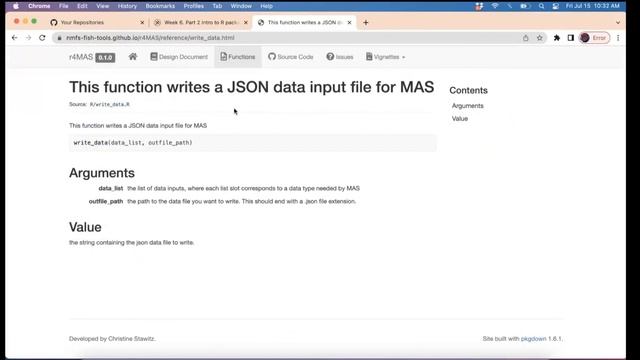
Task: Open the File menu
Action: tap(64, 6)
